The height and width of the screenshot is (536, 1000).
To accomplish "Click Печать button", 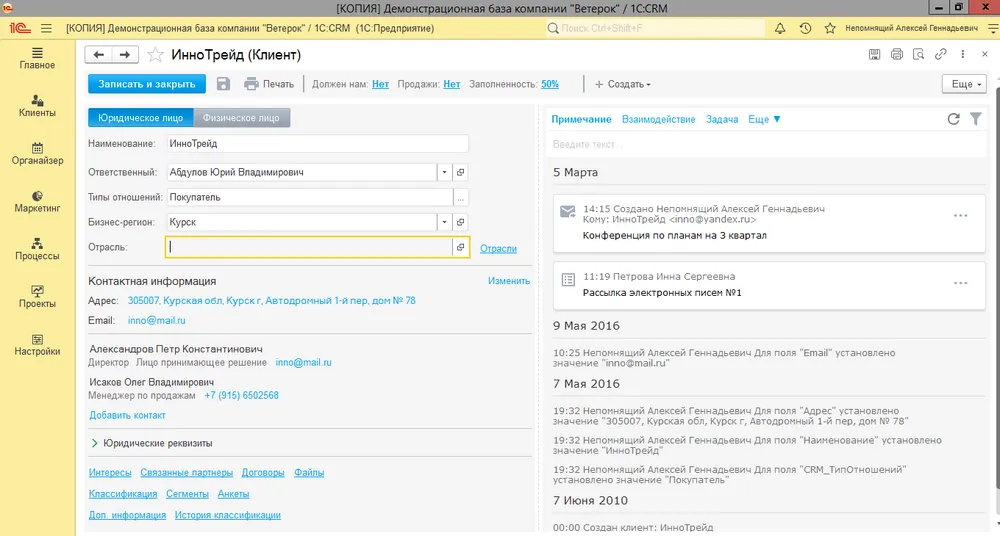I will 269,84.
